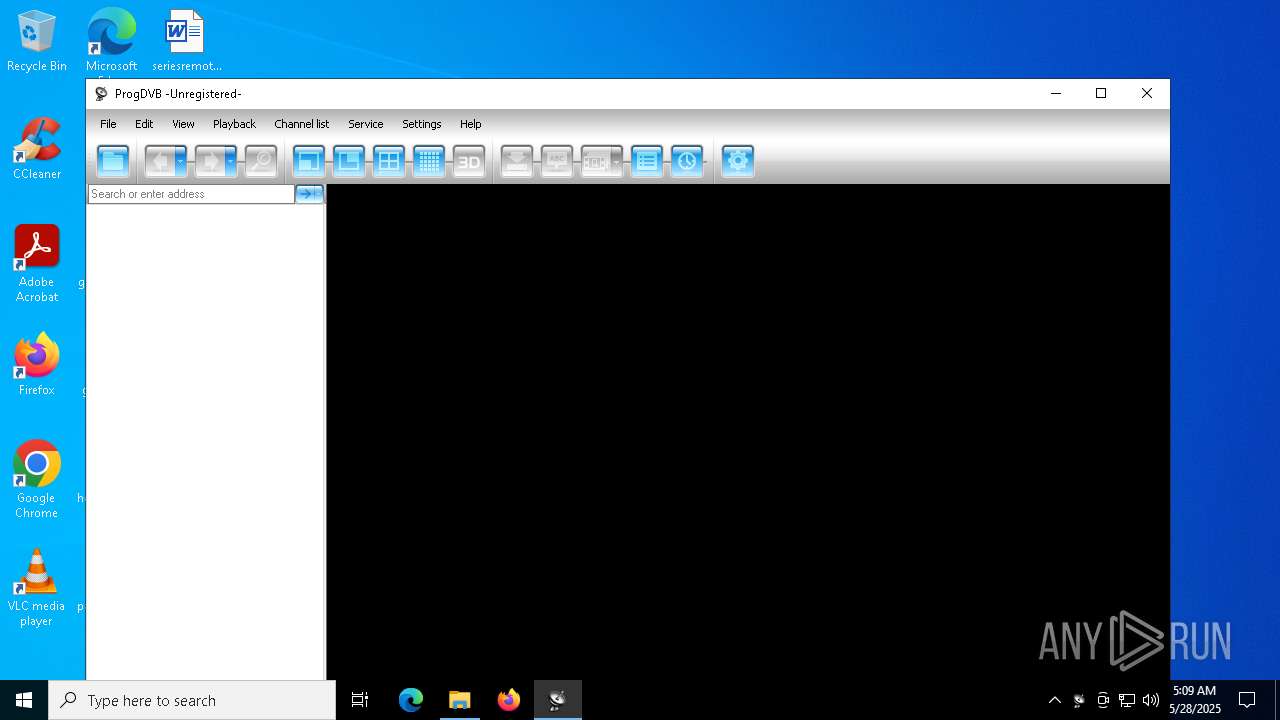
Task: Select the CCleaner desktop shortcut
Action: [x=37, y=149]
